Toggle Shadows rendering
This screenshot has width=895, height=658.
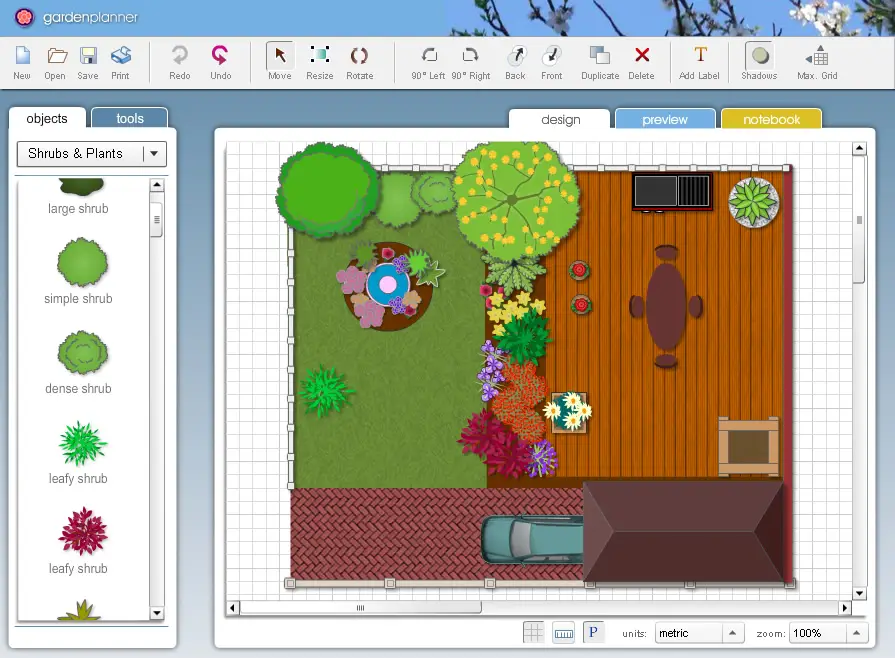pos(758,62)
